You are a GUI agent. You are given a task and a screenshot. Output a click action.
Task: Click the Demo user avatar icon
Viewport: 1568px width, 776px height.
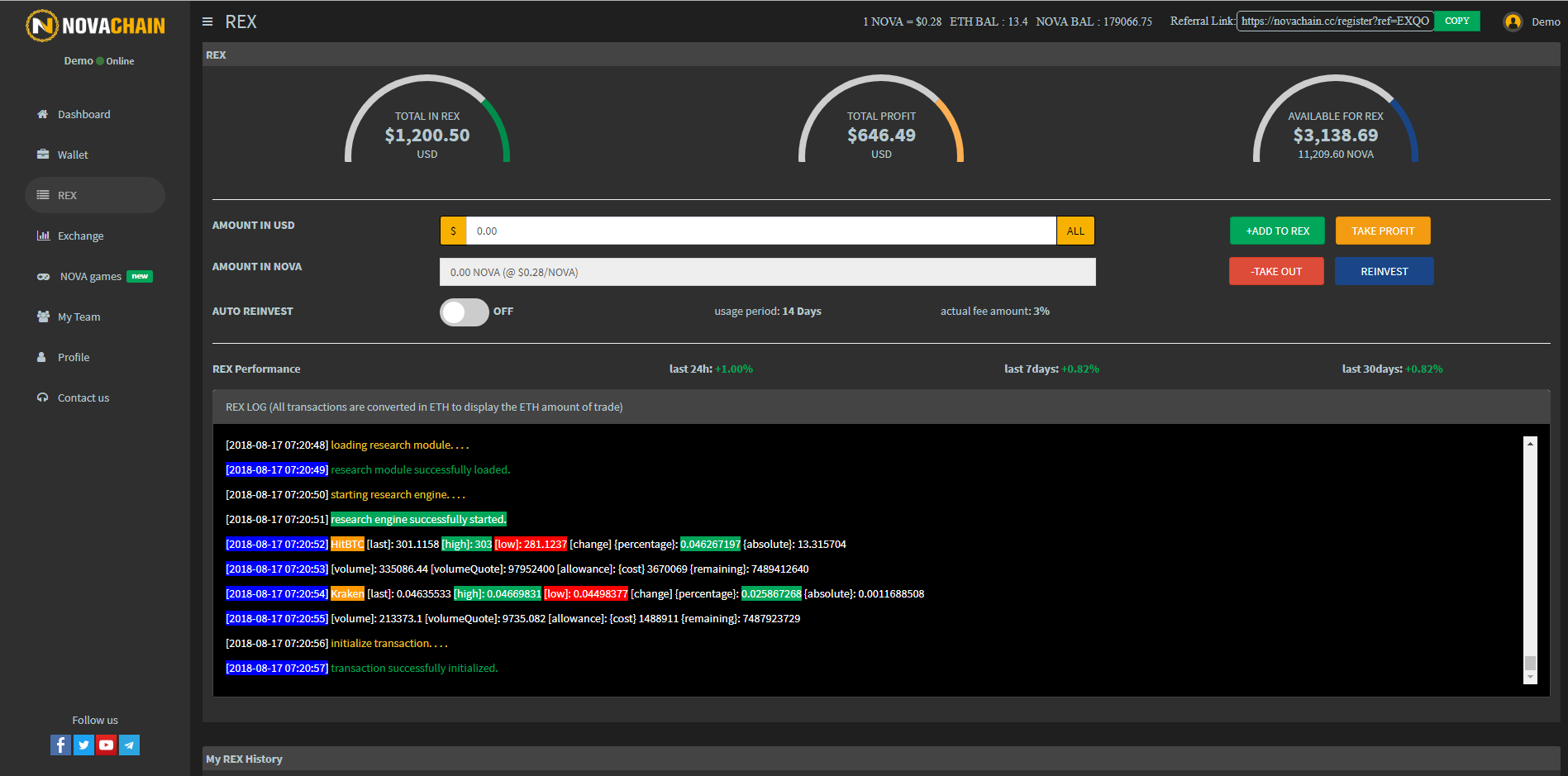click(1513, 21)
